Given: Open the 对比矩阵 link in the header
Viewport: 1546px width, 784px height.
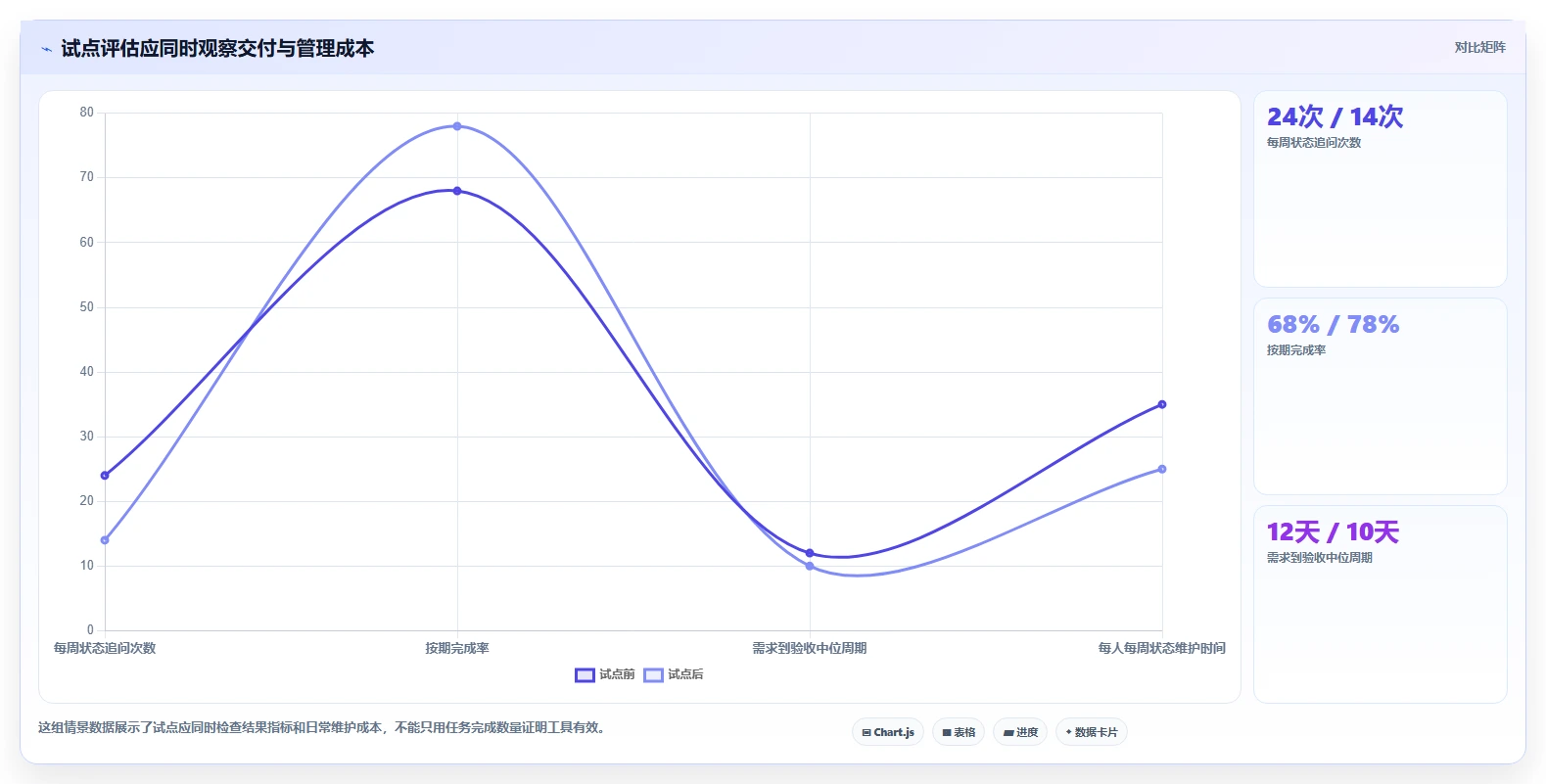Looking at the screenshot, I should 1479,47.
